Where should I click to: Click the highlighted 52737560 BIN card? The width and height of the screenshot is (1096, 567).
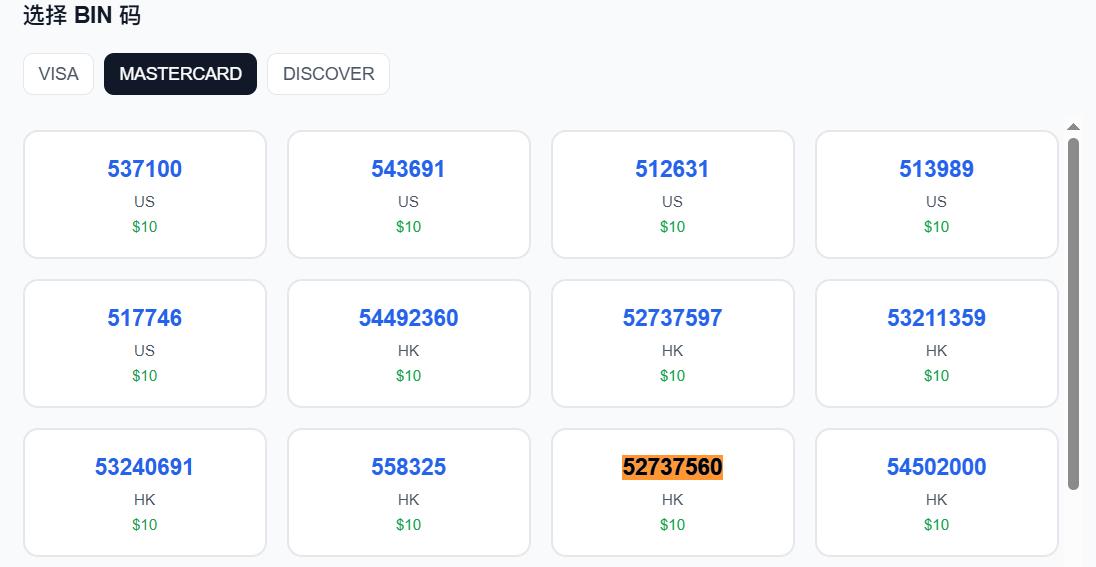coord(672,492)
